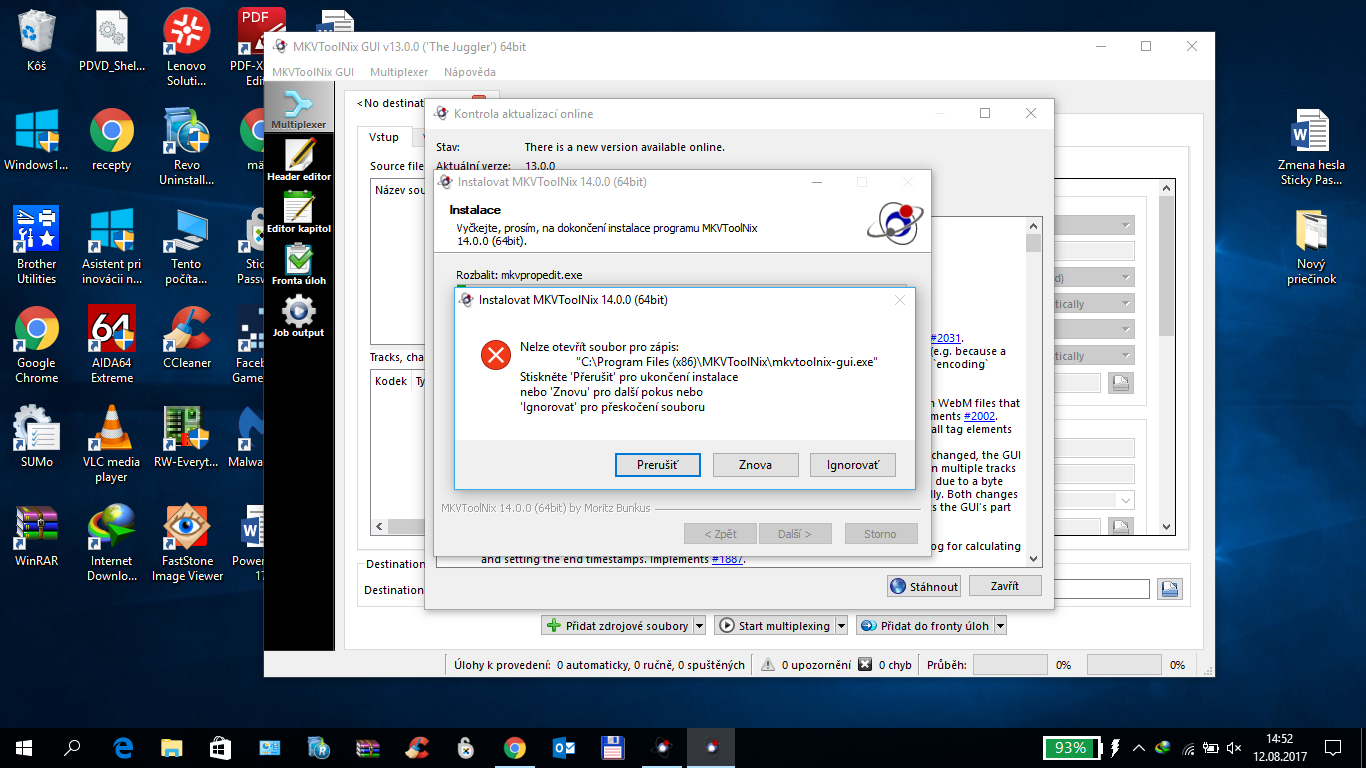Expand the Přidat zdrojové soubory dropdown arrow
This screenshot has height=768, width=1366.
(x=699, y=626)
